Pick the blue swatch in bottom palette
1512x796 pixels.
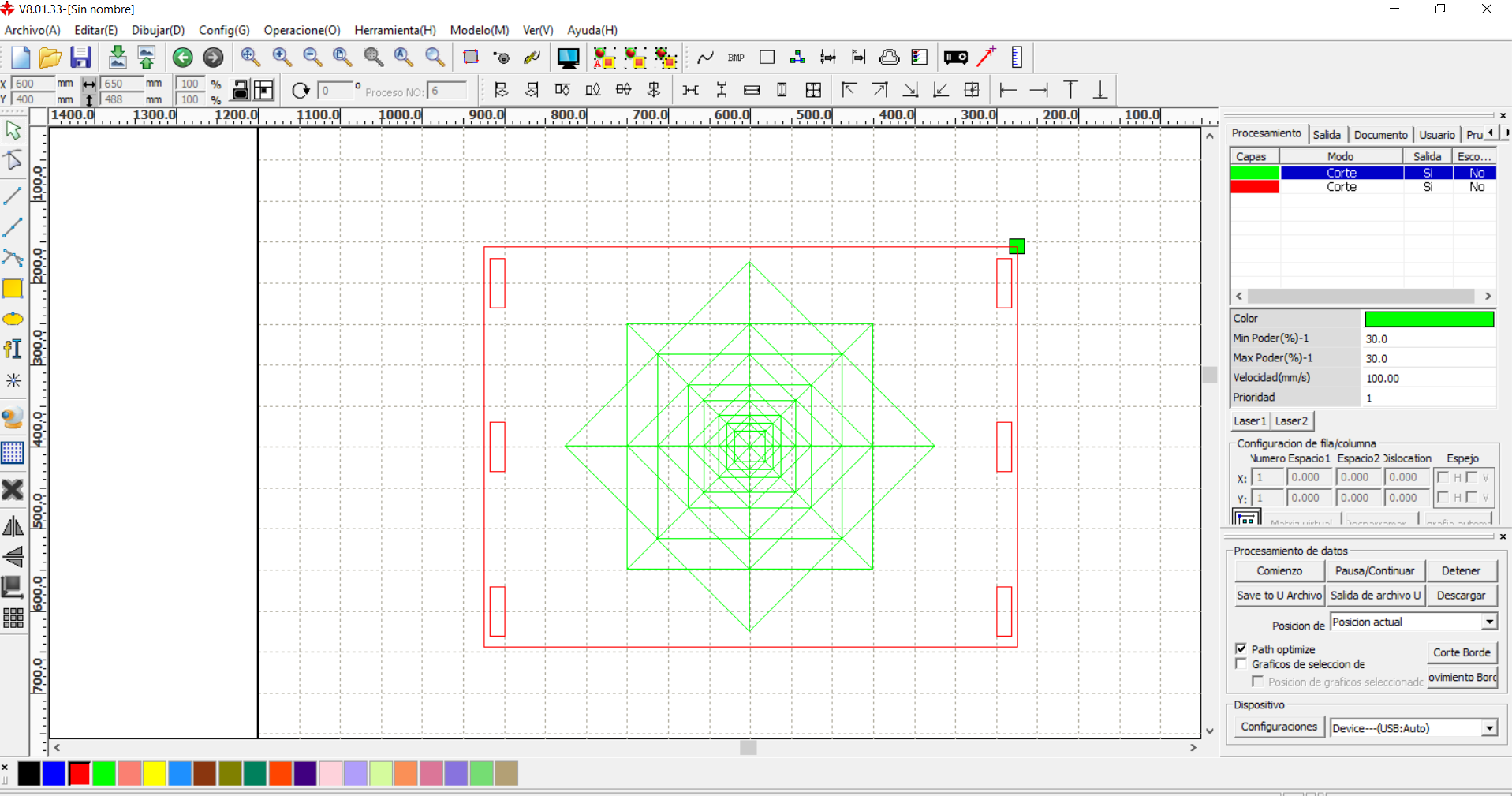[54, 774]
